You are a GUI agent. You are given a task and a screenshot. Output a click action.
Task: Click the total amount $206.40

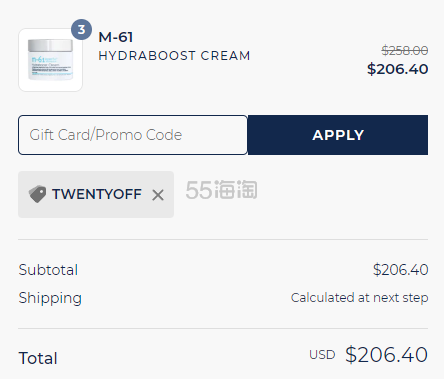pyautogui.click(x=386, y=354)
